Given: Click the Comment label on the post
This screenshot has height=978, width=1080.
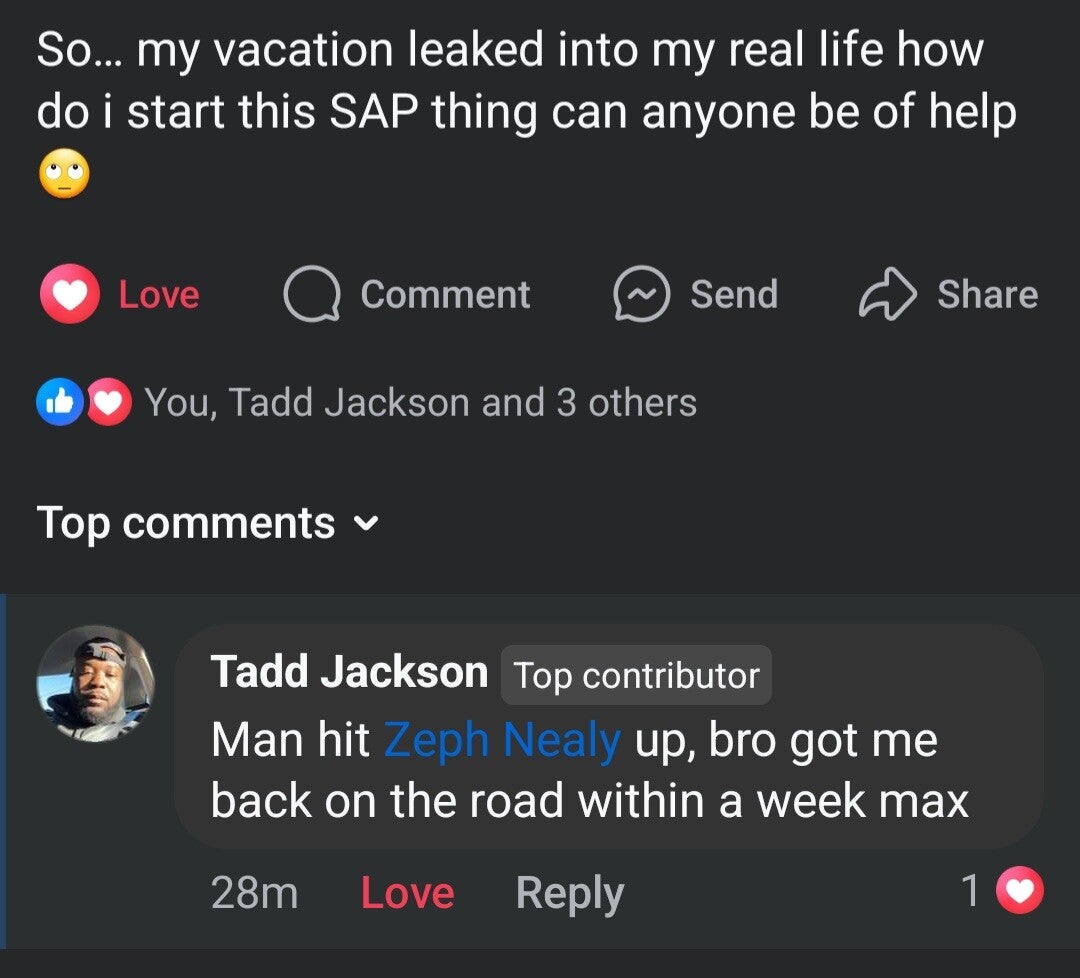Looking at the screenshot, I should pyautogui.click(x=445, y=295).
